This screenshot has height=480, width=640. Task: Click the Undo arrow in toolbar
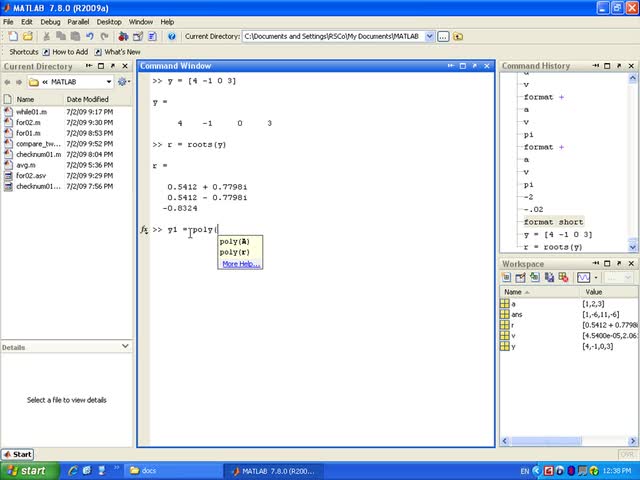click(89, 36)
